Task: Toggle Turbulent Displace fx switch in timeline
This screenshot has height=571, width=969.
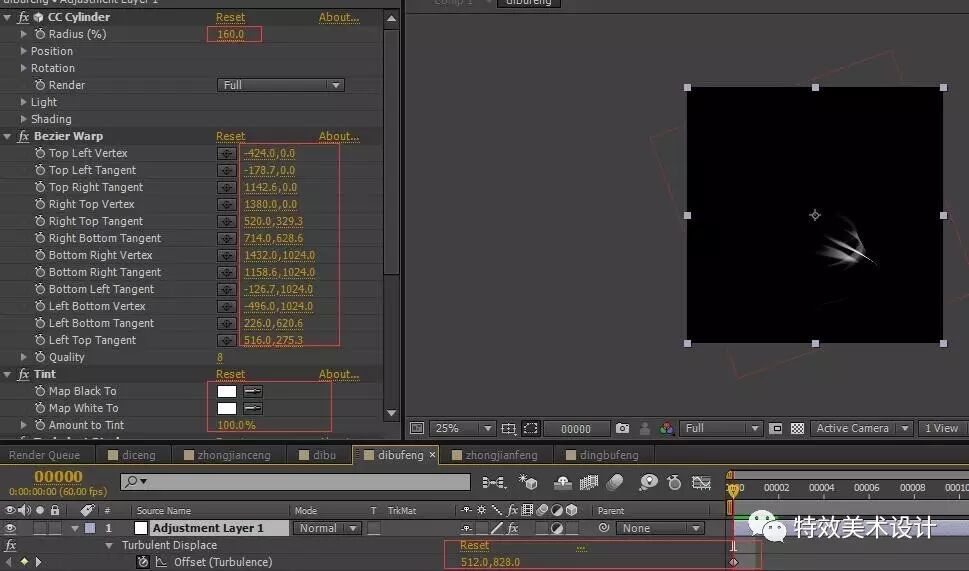Action: 10,545
